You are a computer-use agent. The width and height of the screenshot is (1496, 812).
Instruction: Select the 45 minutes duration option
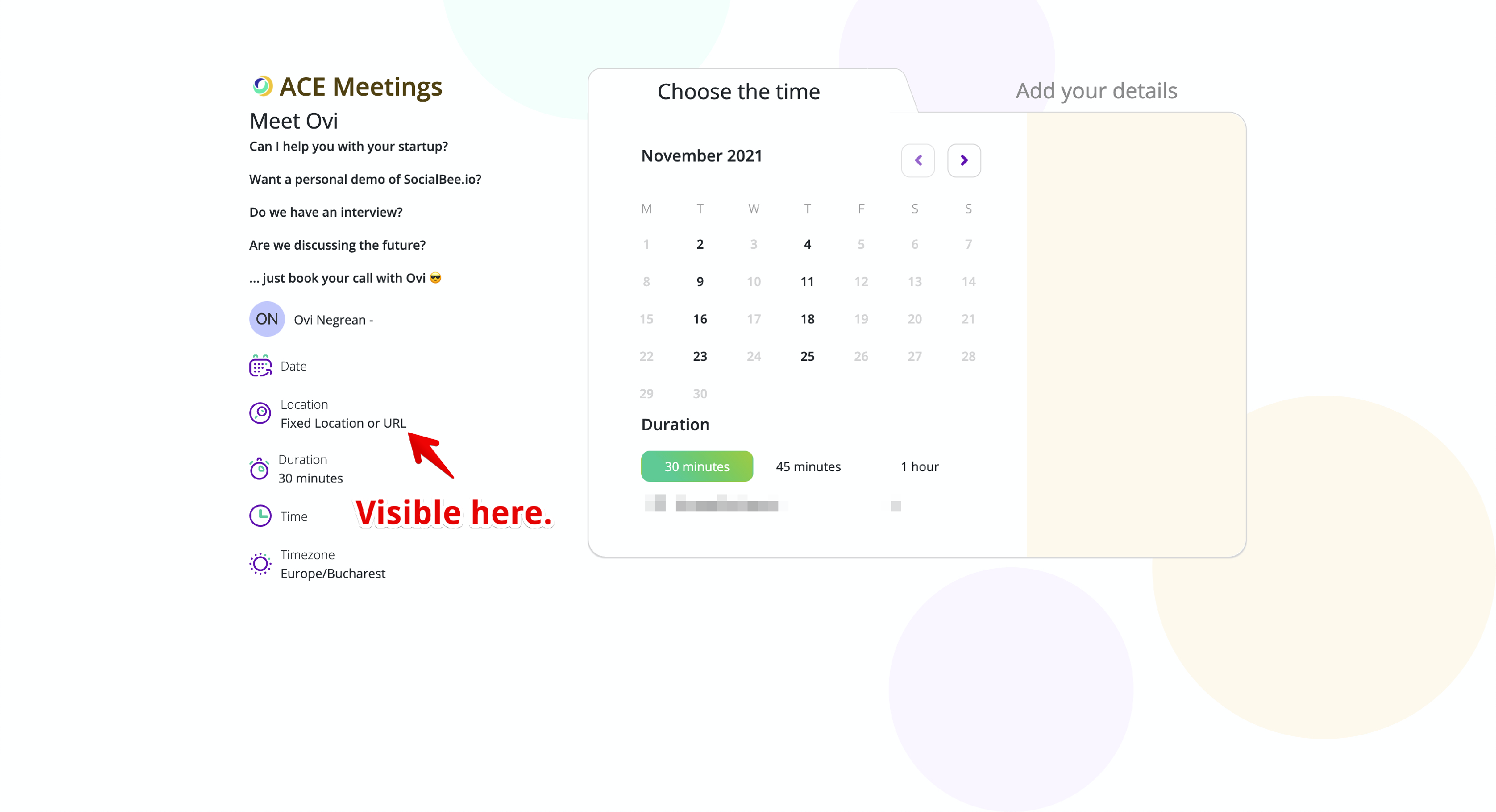point(808,466)
